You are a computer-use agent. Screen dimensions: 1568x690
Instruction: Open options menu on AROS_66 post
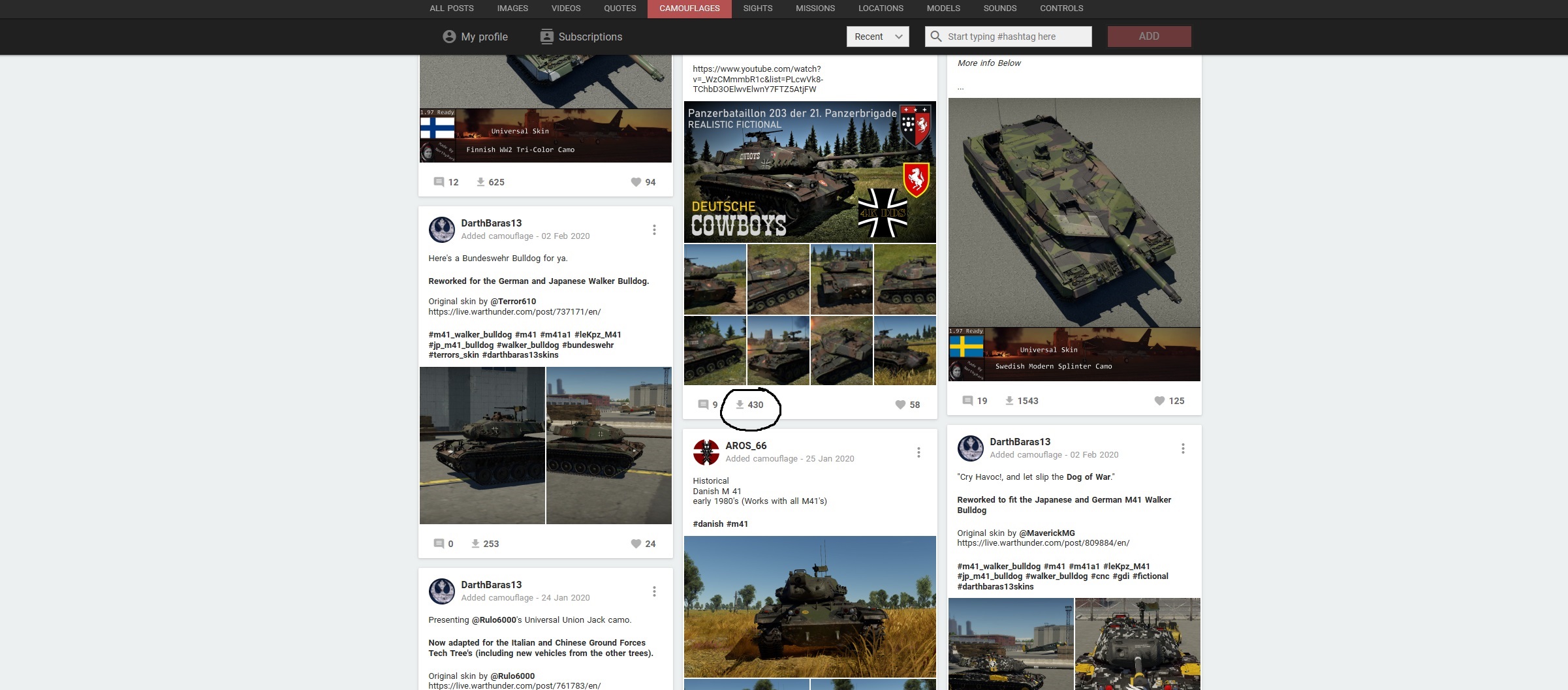pyautogui.click(x=918, y=452)
